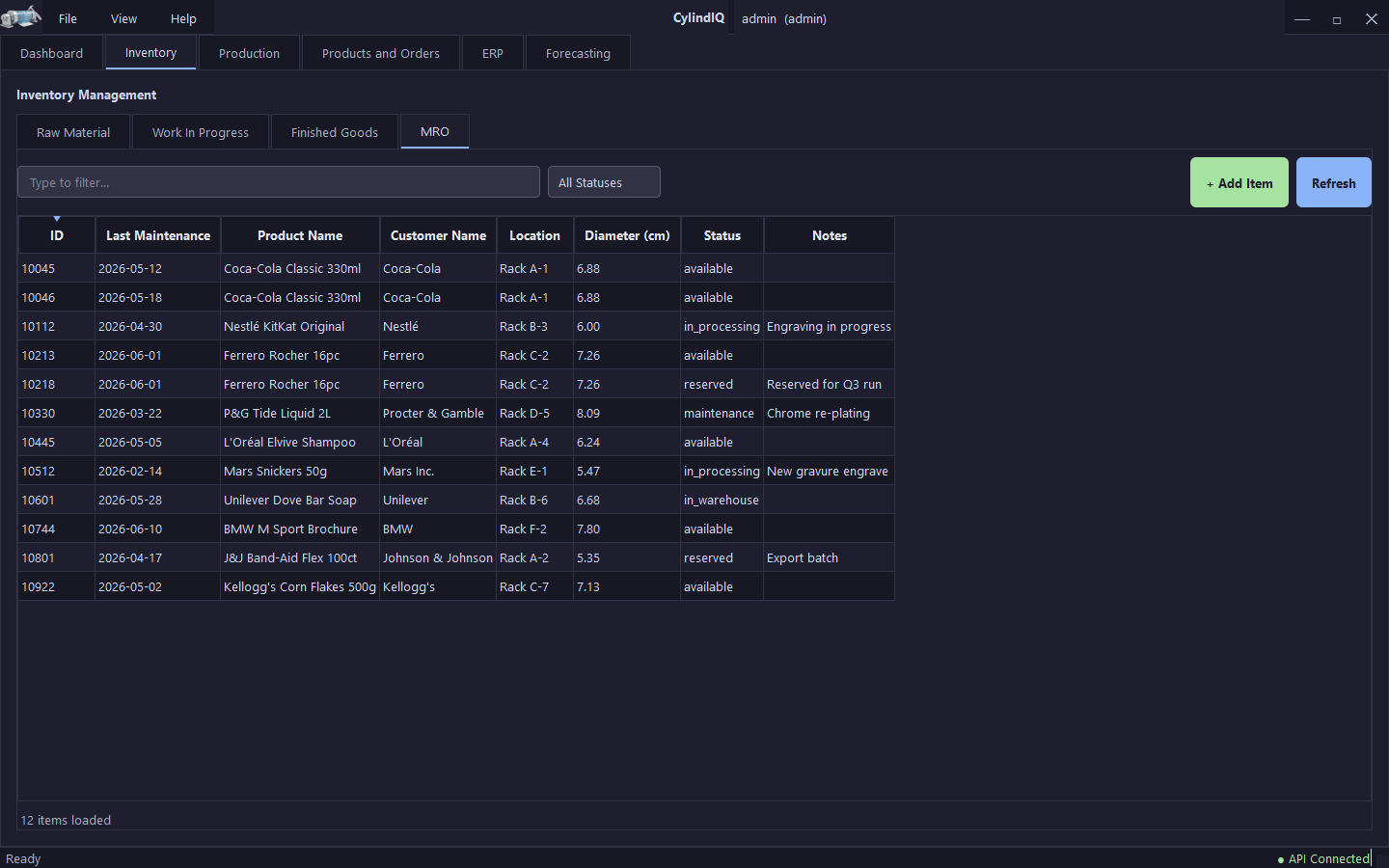Click the Reserved for Q3 run note

[x=829, y=384]
